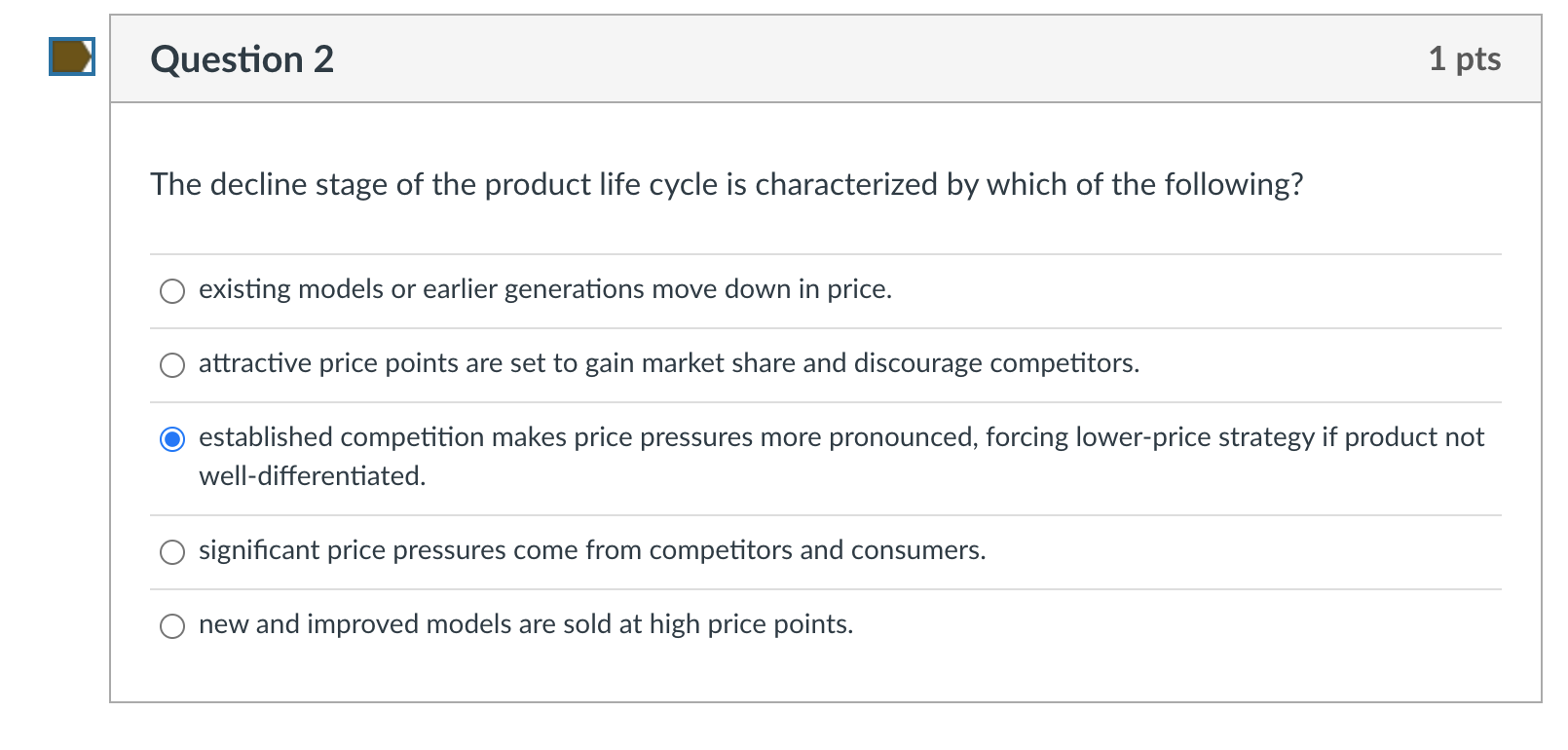Image resolution: width=1568 pixels, height=750 pixels.
Task: Click the text "existing models or earlier generations move down in price"
Action: (x=543, y=288)
